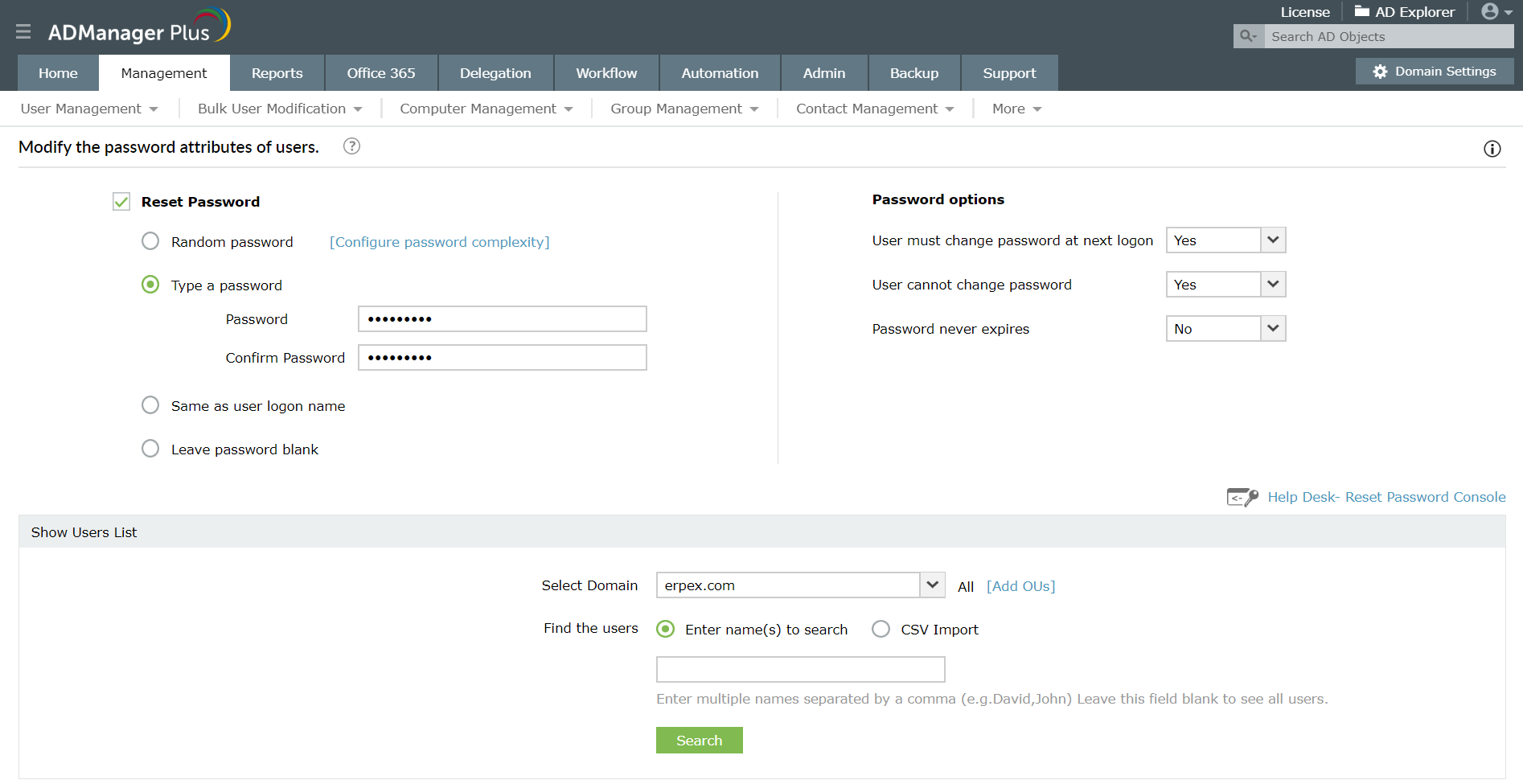1523x784 pixels.
Task: Open the AD Explorer link
Action: pyautogui.click(x=1414, y=12)
